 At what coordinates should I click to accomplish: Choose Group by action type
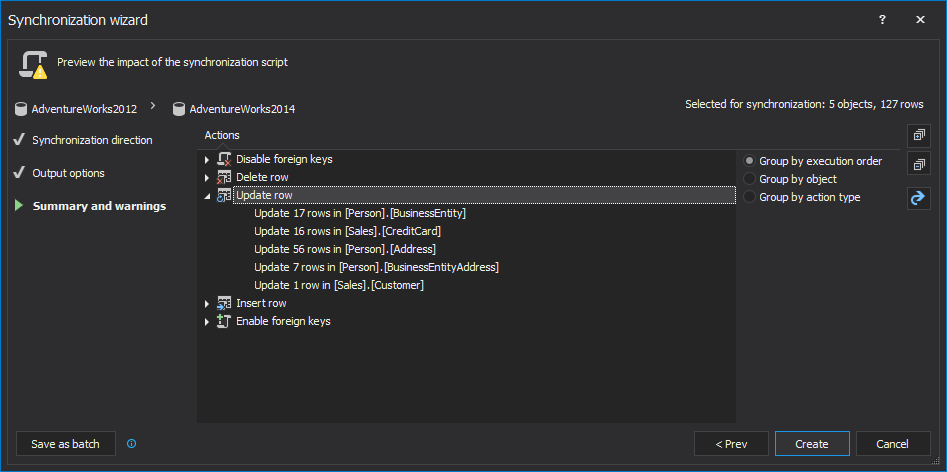[x=750, y=197]
